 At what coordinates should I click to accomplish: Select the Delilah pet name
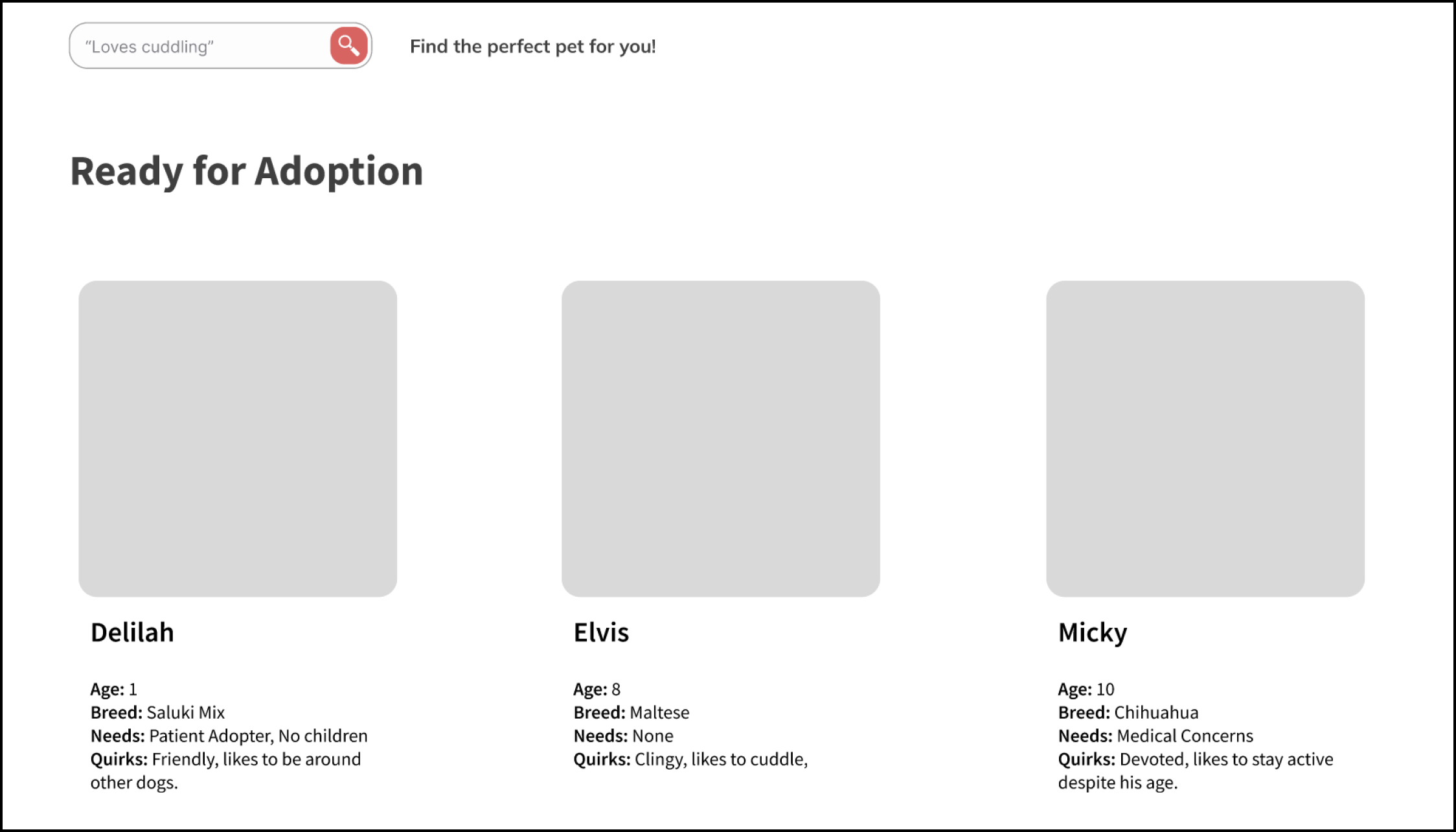pyautogui.click(x=132, y=632)
